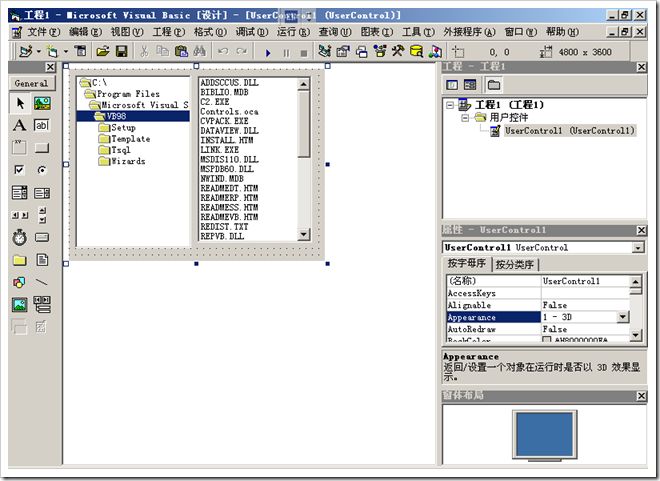Screen dimensions: 660x481
Task: Click the (名称) property value field
Action: coord(585,281)
